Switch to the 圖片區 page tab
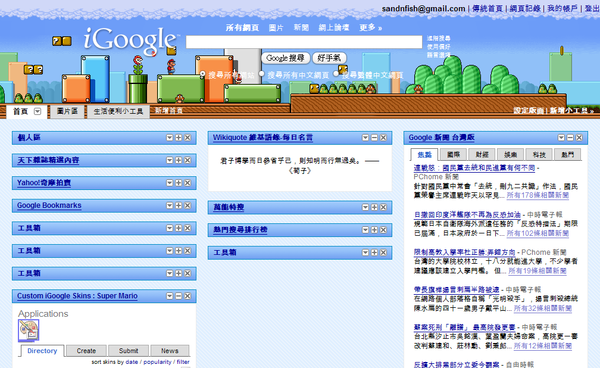This screenshot has height=368, width=600. click(x=67, y=111)
